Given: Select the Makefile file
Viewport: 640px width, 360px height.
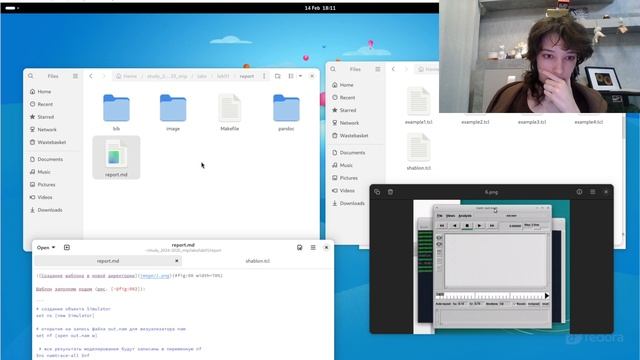Looking at the screenshot, I should (x=229, y=112).
